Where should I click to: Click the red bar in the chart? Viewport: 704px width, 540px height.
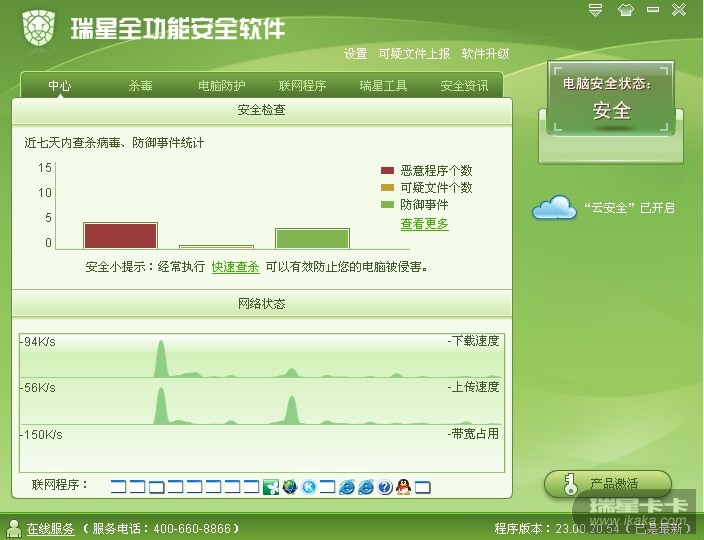click(x=120, y=236)
